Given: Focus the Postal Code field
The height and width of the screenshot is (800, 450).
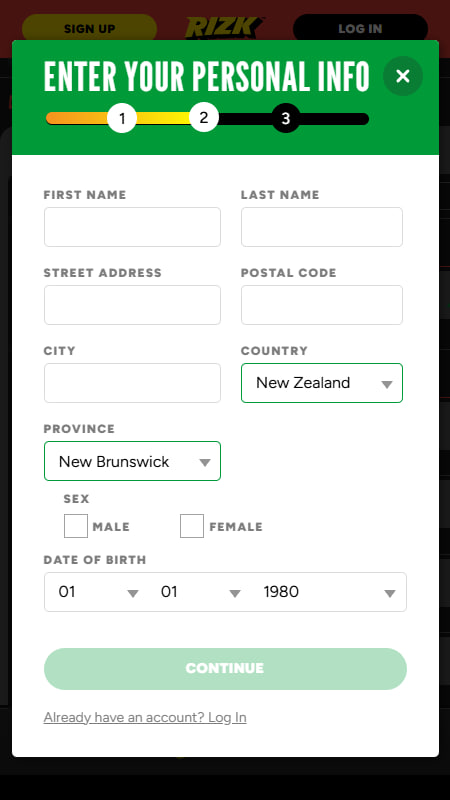Looking at the screenshot, I should (x=322, y=305).
